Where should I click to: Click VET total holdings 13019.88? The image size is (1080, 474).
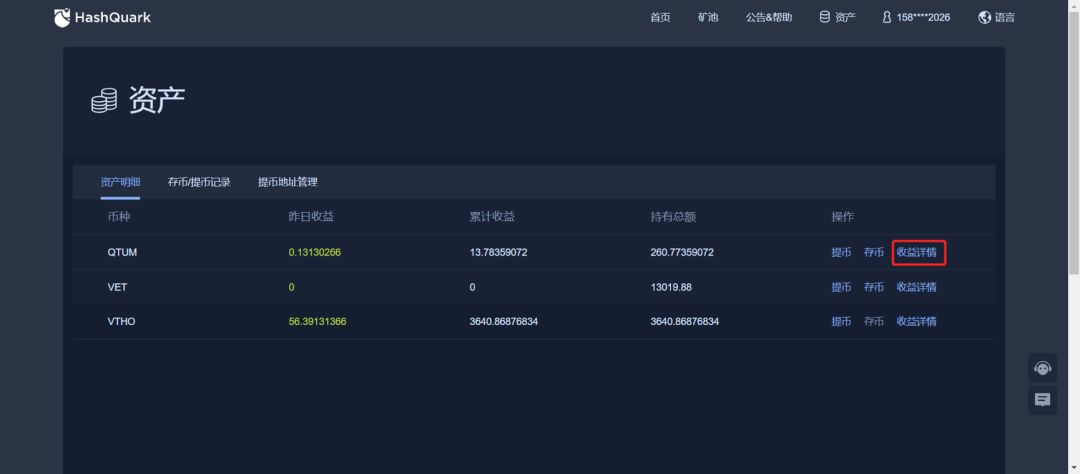pos(671,287)
